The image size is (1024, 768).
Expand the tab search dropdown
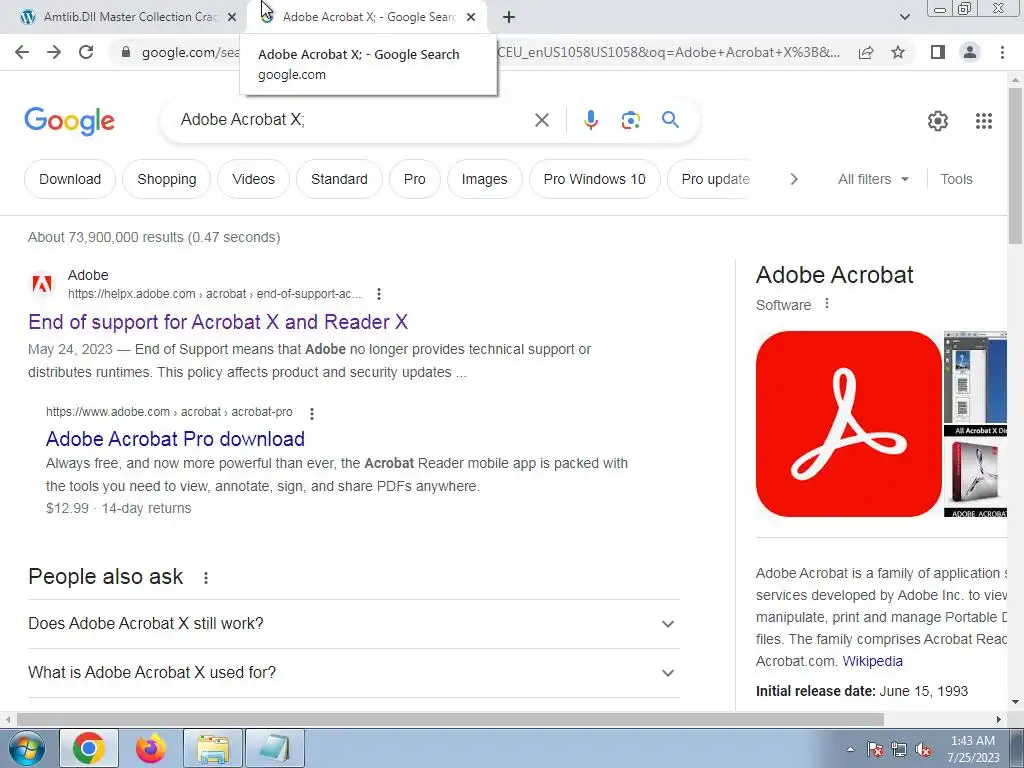pyautogui.click(x=904, y=17)
